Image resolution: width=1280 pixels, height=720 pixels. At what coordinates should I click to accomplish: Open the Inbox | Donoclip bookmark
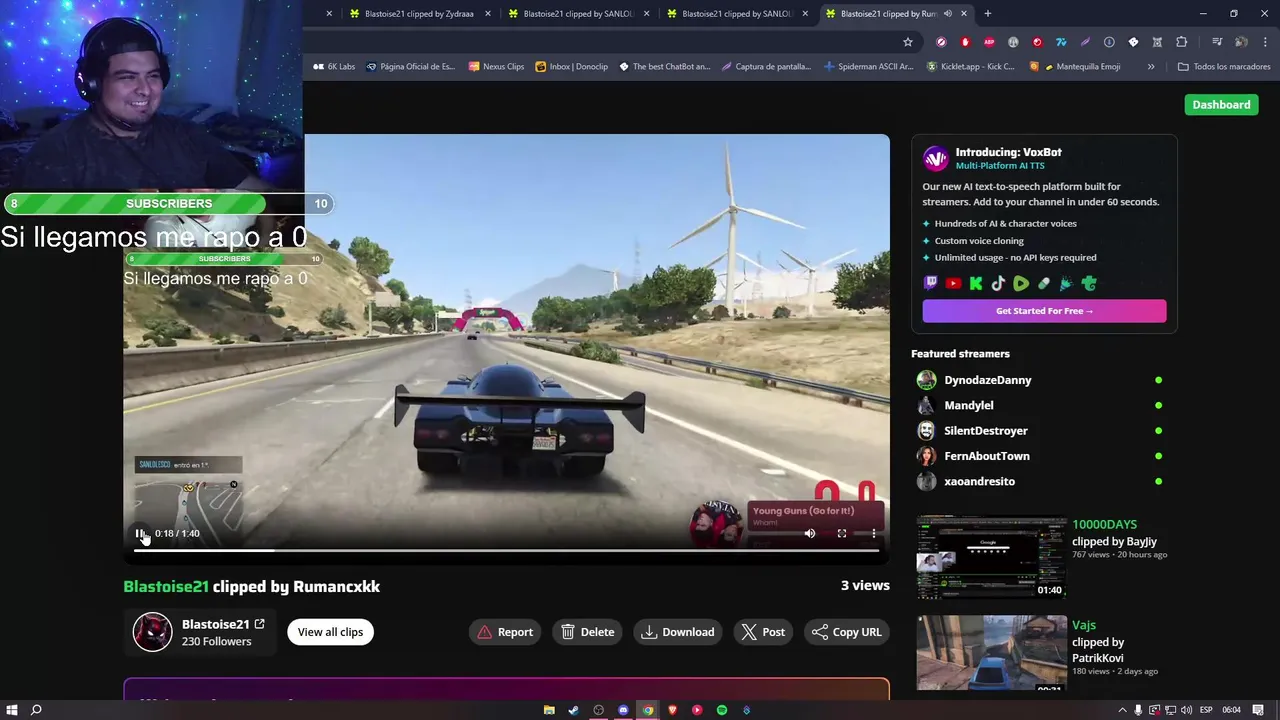(x=572, y=67)
